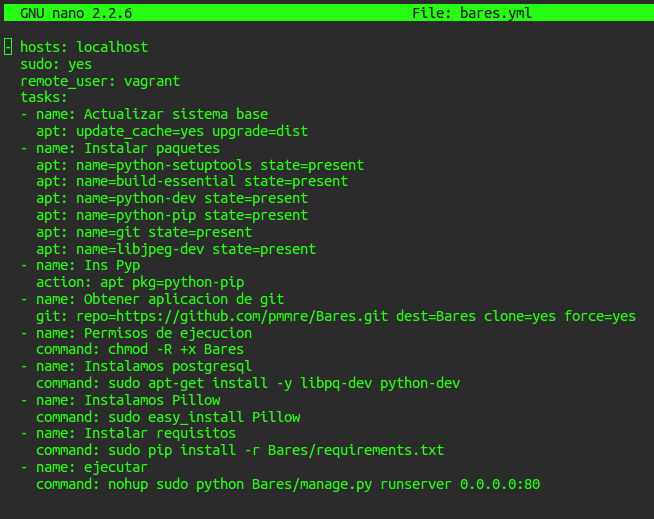The height and width of the screenshot is (519, 654).
Task: Click the Ins Pyp task name
Action: point(112,266)
